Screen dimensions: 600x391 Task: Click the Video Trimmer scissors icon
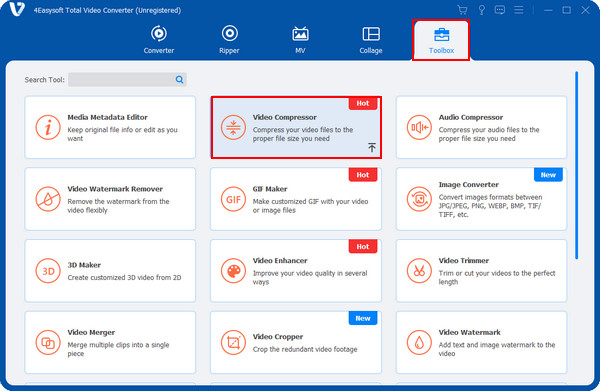point(419,271)
